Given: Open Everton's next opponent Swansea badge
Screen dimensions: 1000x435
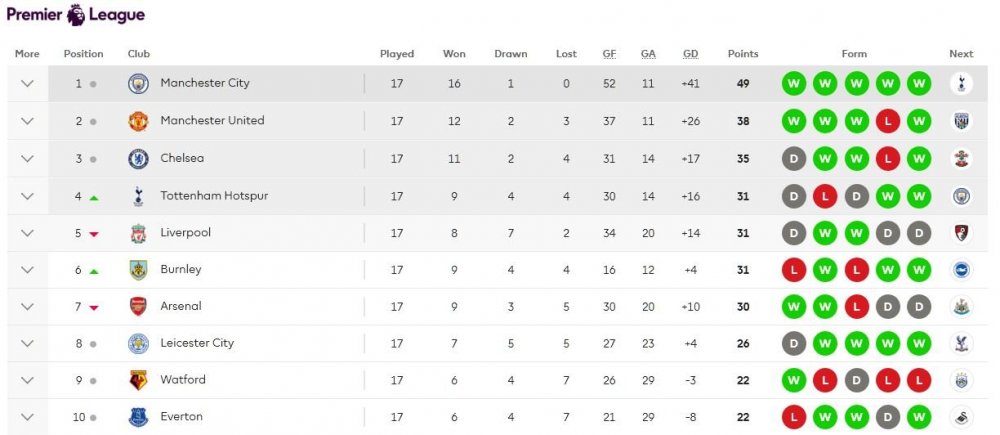Looking at the screenshot, I should click(961, 417).
